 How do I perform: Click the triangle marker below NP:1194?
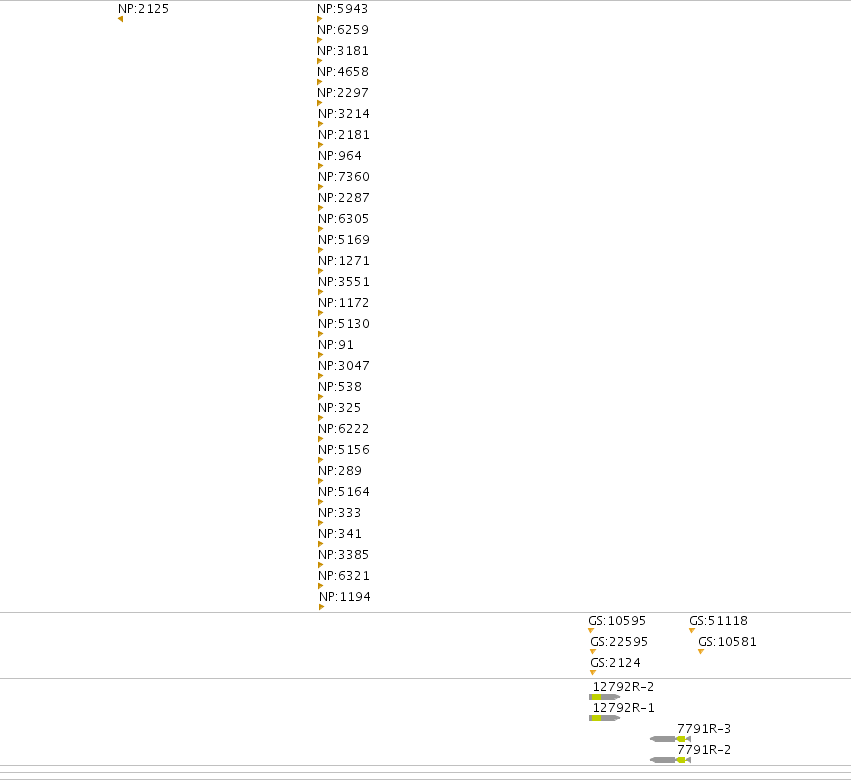point(321,607)
